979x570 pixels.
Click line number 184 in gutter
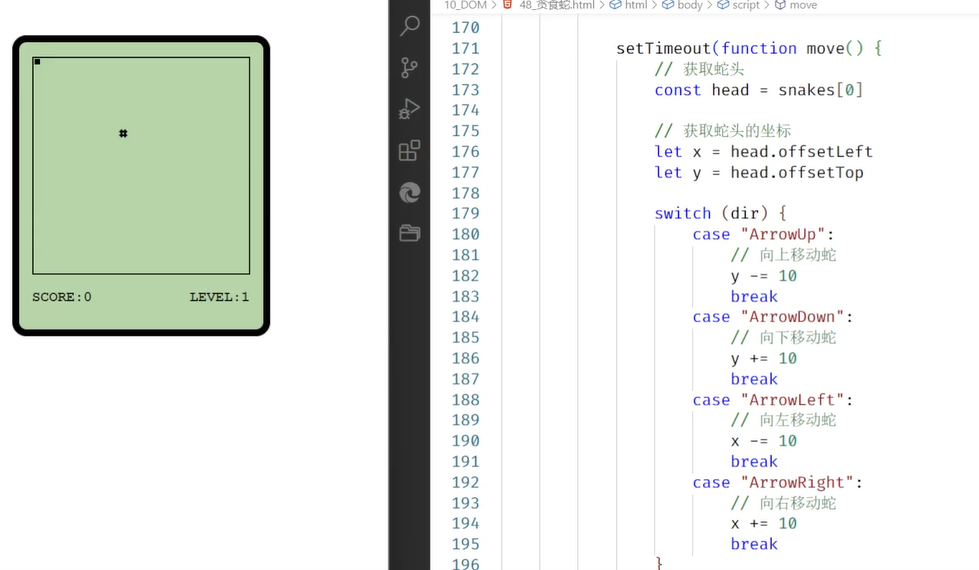[x=466, y=317]
